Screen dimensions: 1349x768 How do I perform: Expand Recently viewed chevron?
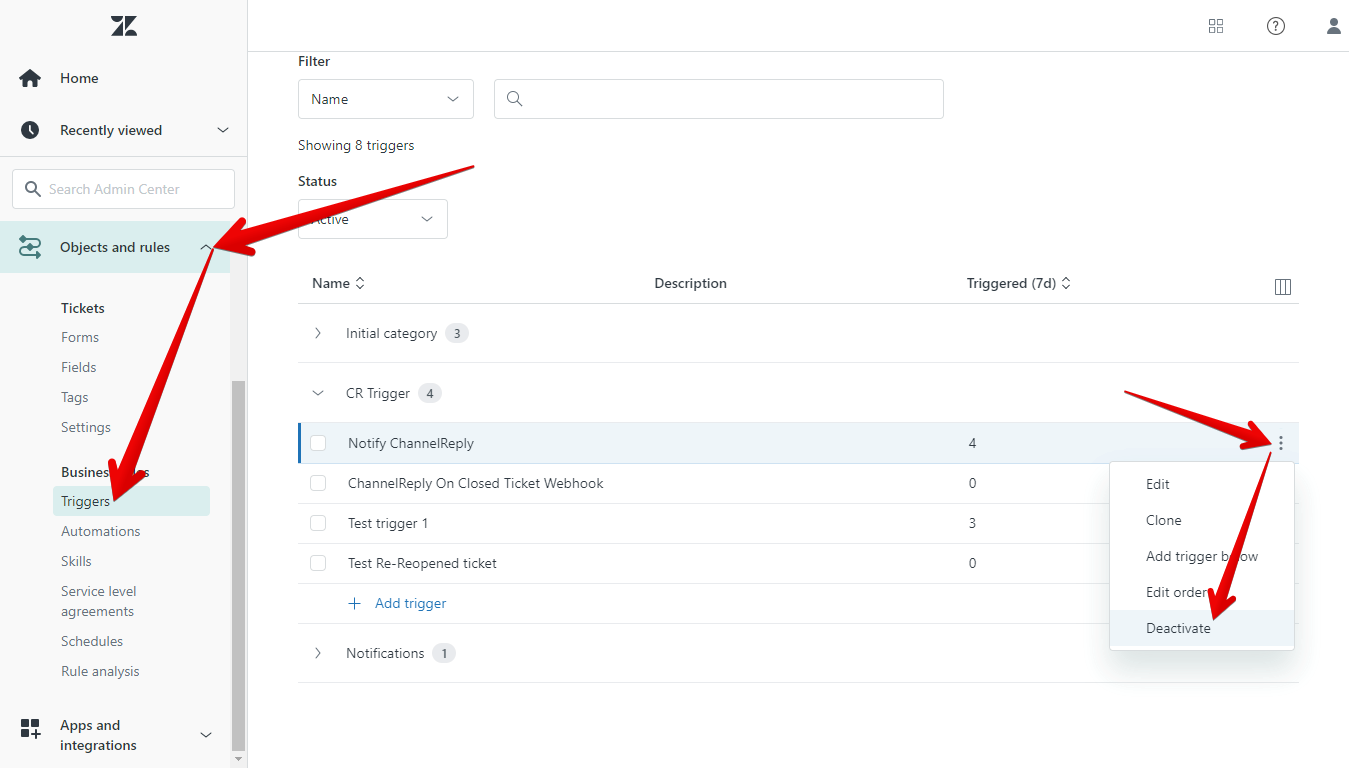point(223,130)
